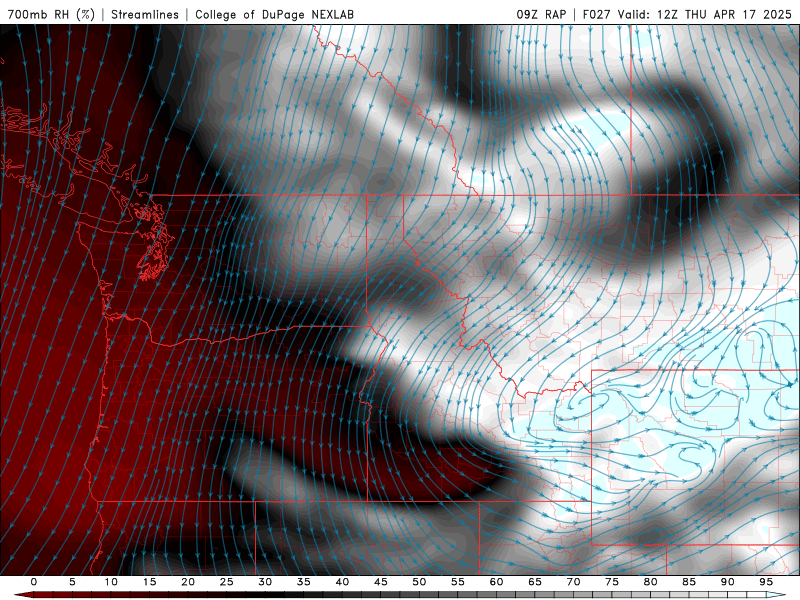Click the "50" label on the color scale
The height and width of the screenshot is (600, 800).
(419, 582)
